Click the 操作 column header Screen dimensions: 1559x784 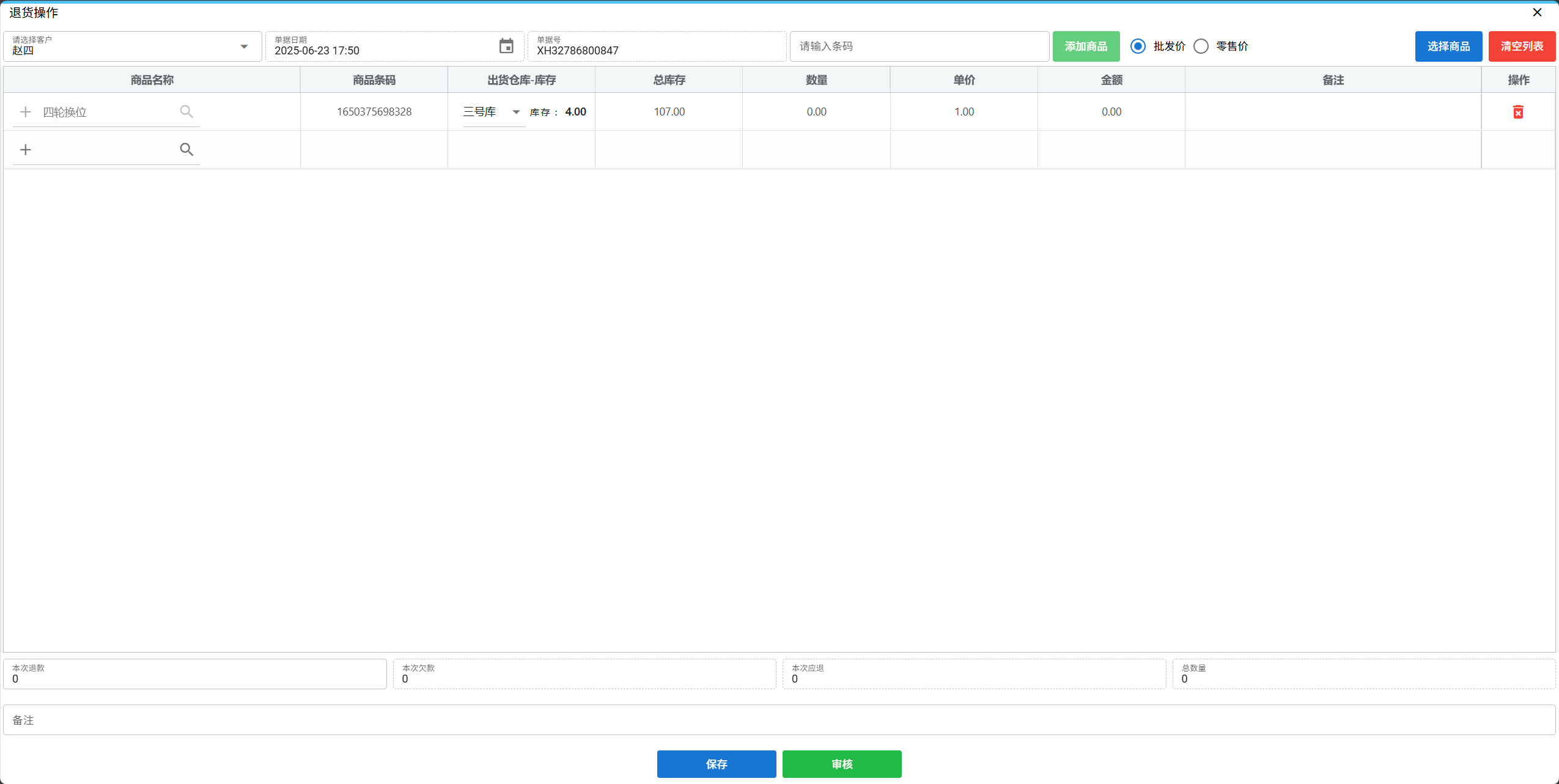click(1519, 80)
